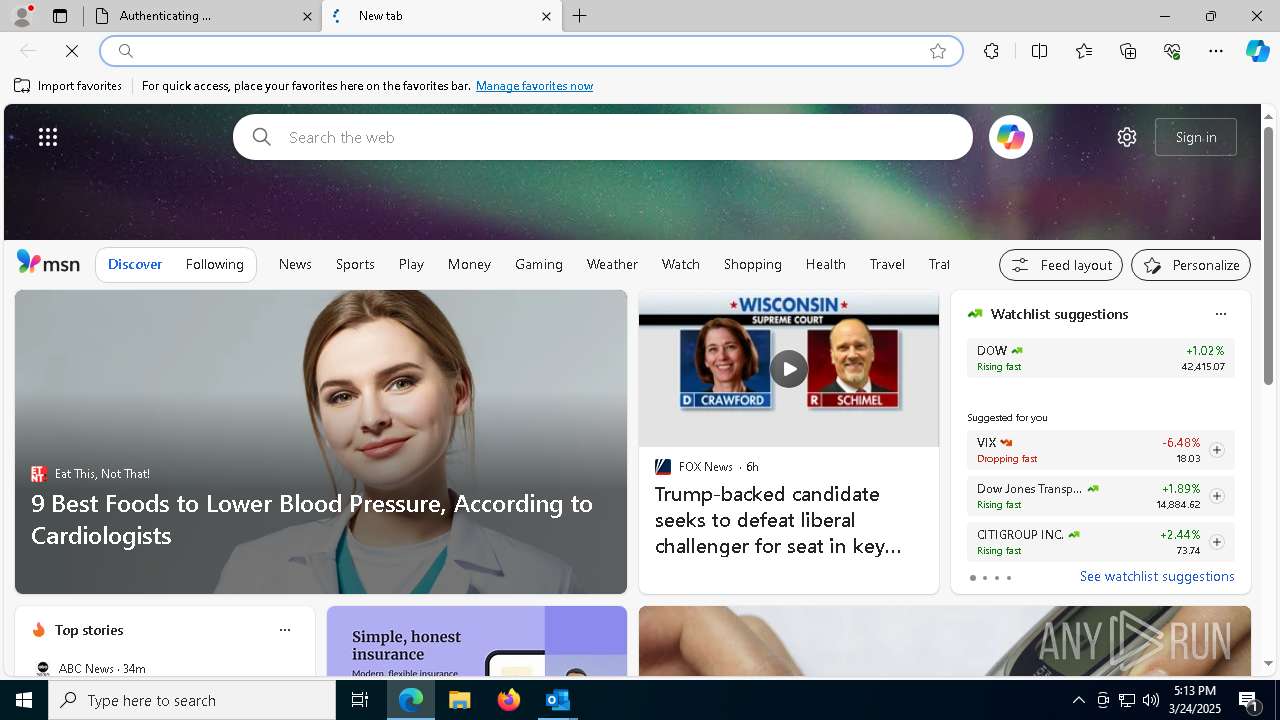Click the Copilot icon beside the search box

tap(1010, 137)
